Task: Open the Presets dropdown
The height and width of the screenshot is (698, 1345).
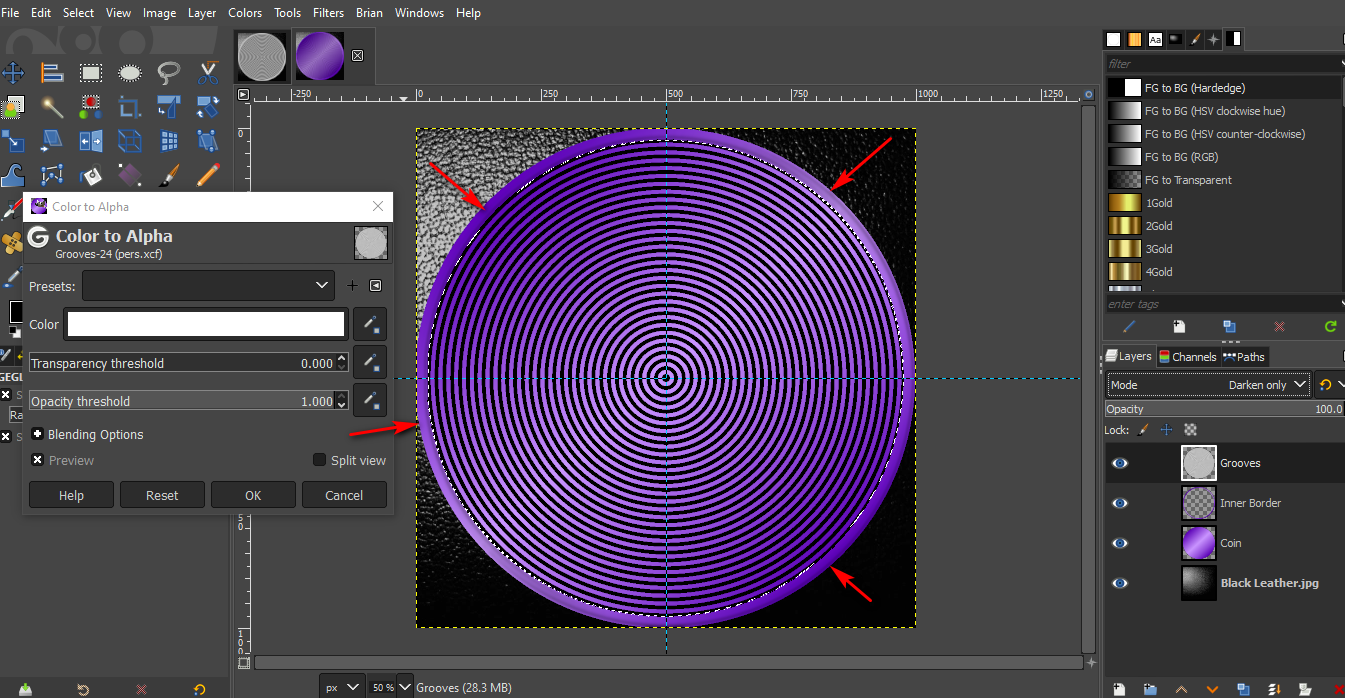Action: coord(208,285)
